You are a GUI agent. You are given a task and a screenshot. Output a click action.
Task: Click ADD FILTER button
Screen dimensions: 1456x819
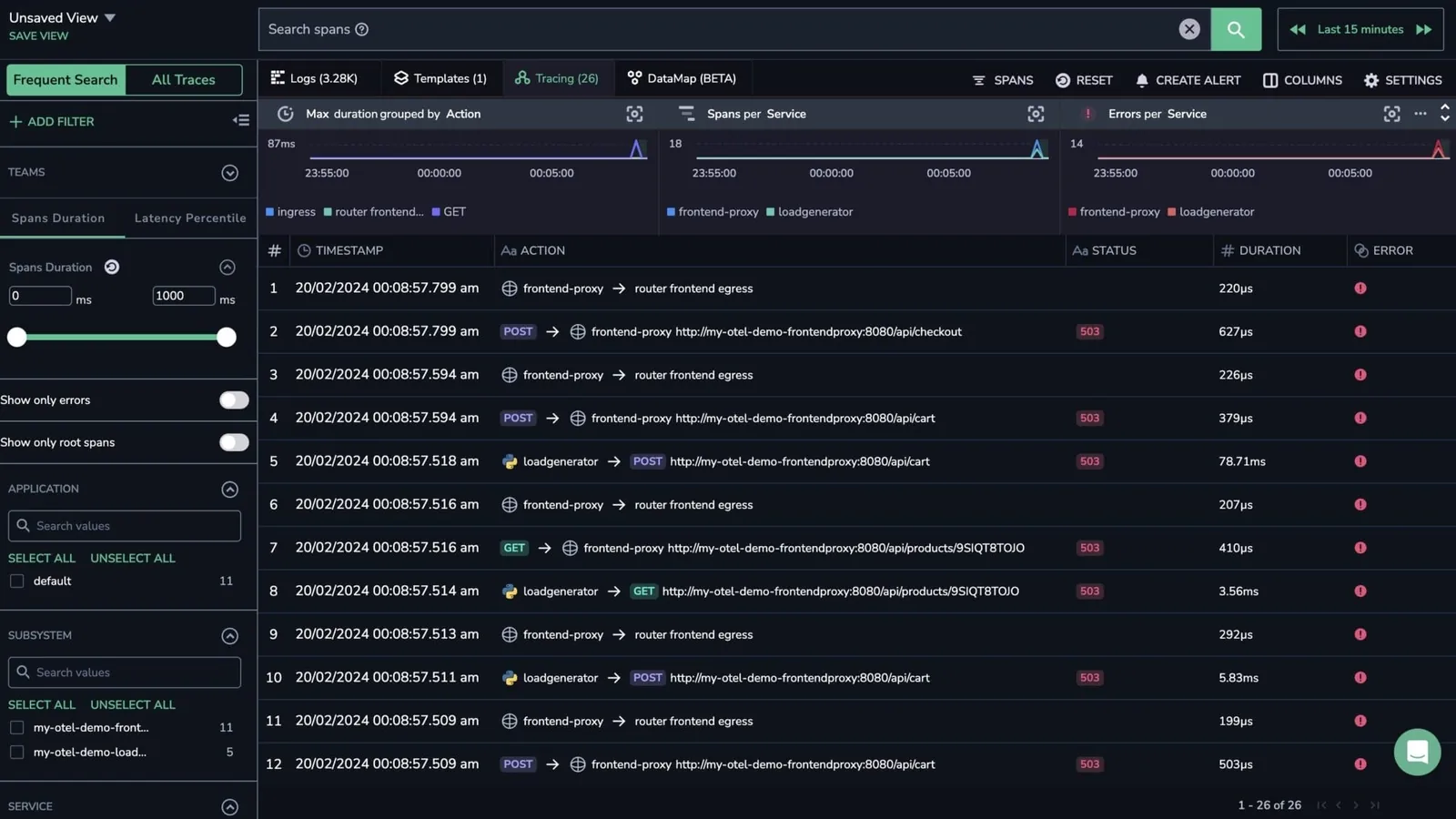(52, 121)
